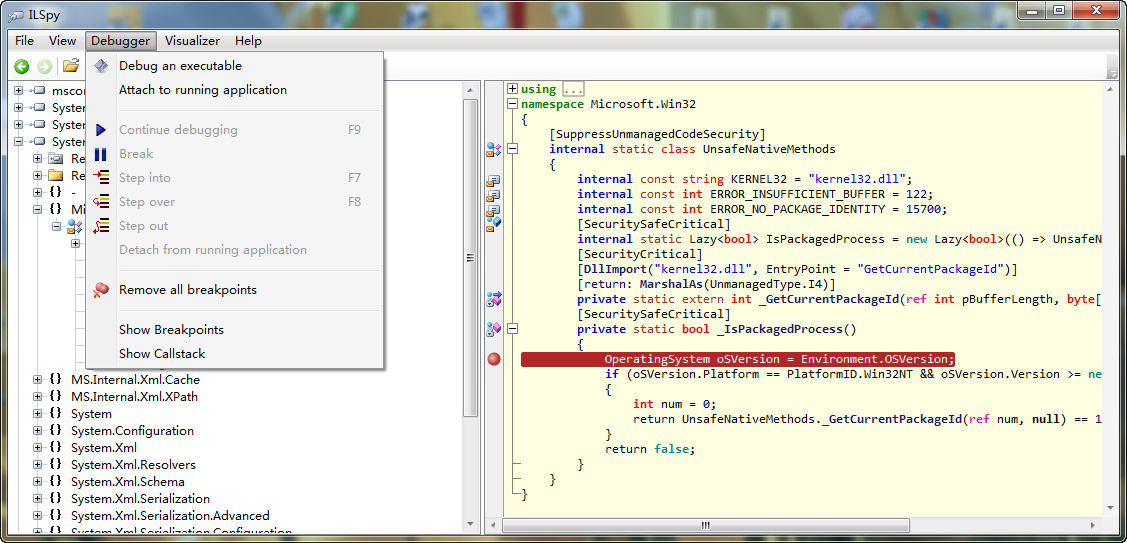Click the Open folder toolbar icon
This screenshot has width=1127, height=543.
[70, 66]
